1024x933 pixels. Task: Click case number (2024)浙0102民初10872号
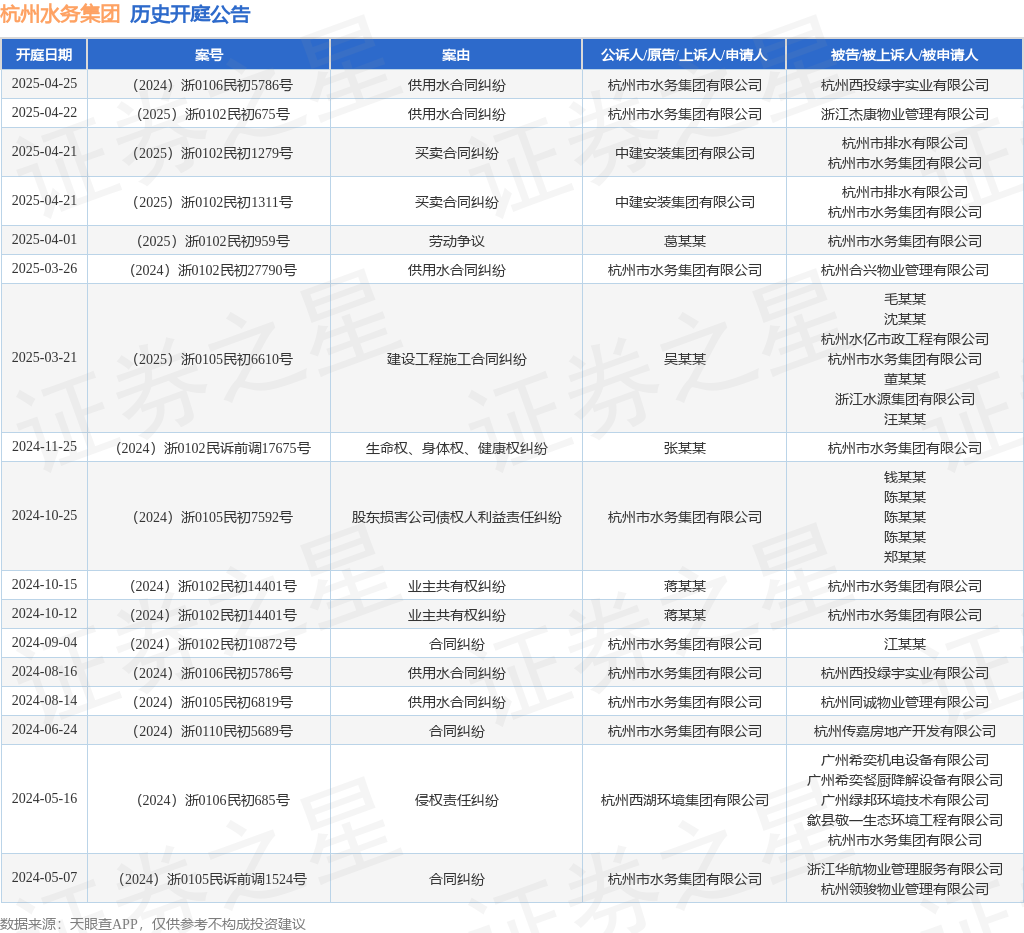pyautogui.click(x=213, y=644)
